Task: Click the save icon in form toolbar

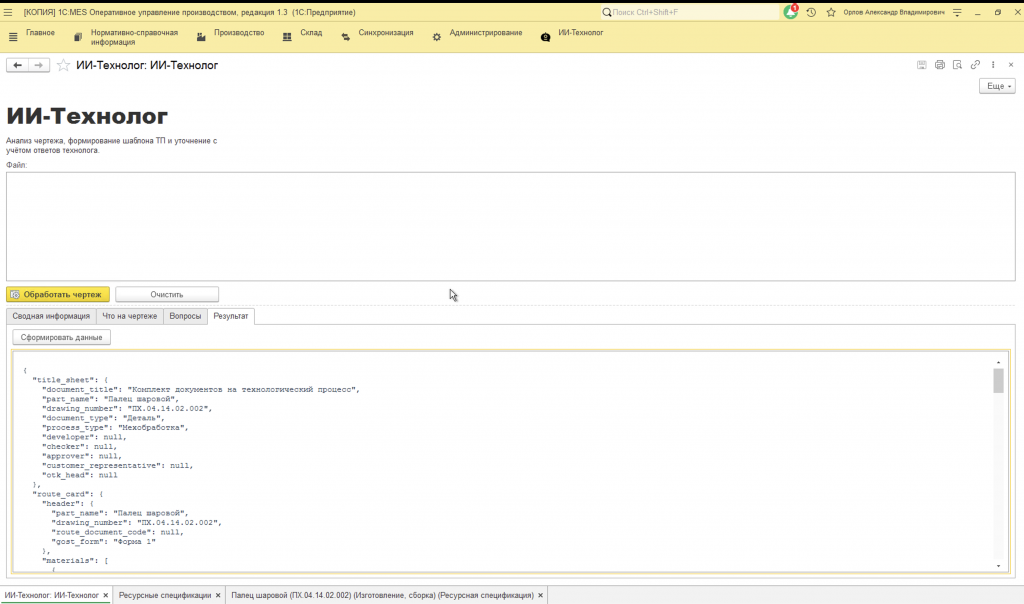Action: [921, 65]
